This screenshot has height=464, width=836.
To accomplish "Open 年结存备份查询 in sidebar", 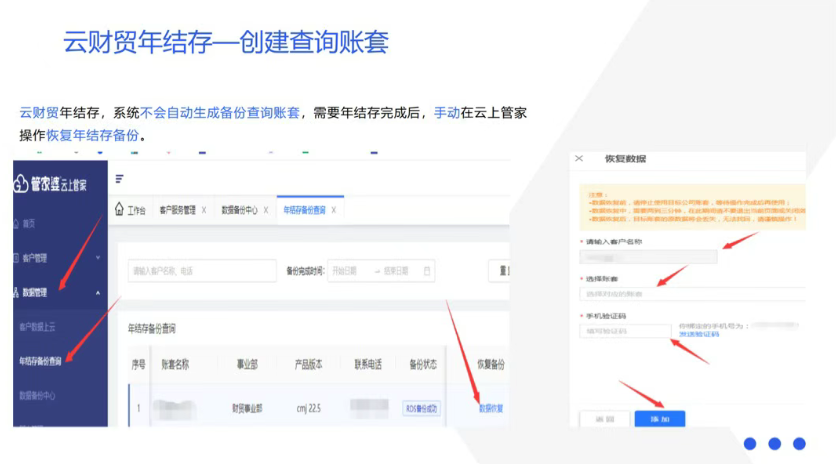I will [x=47, y=360].
